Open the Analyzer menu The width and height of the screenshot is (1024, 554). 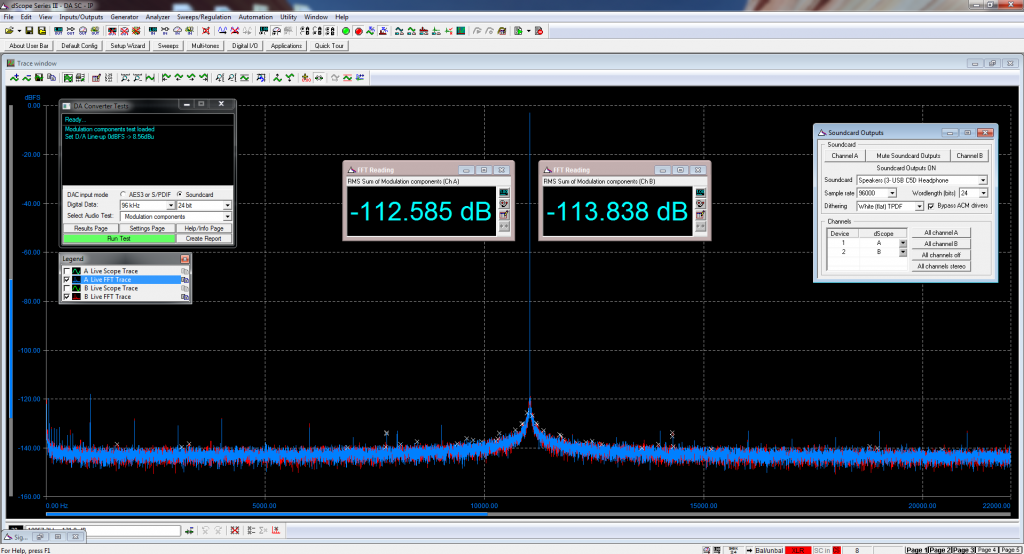(157, 17)
